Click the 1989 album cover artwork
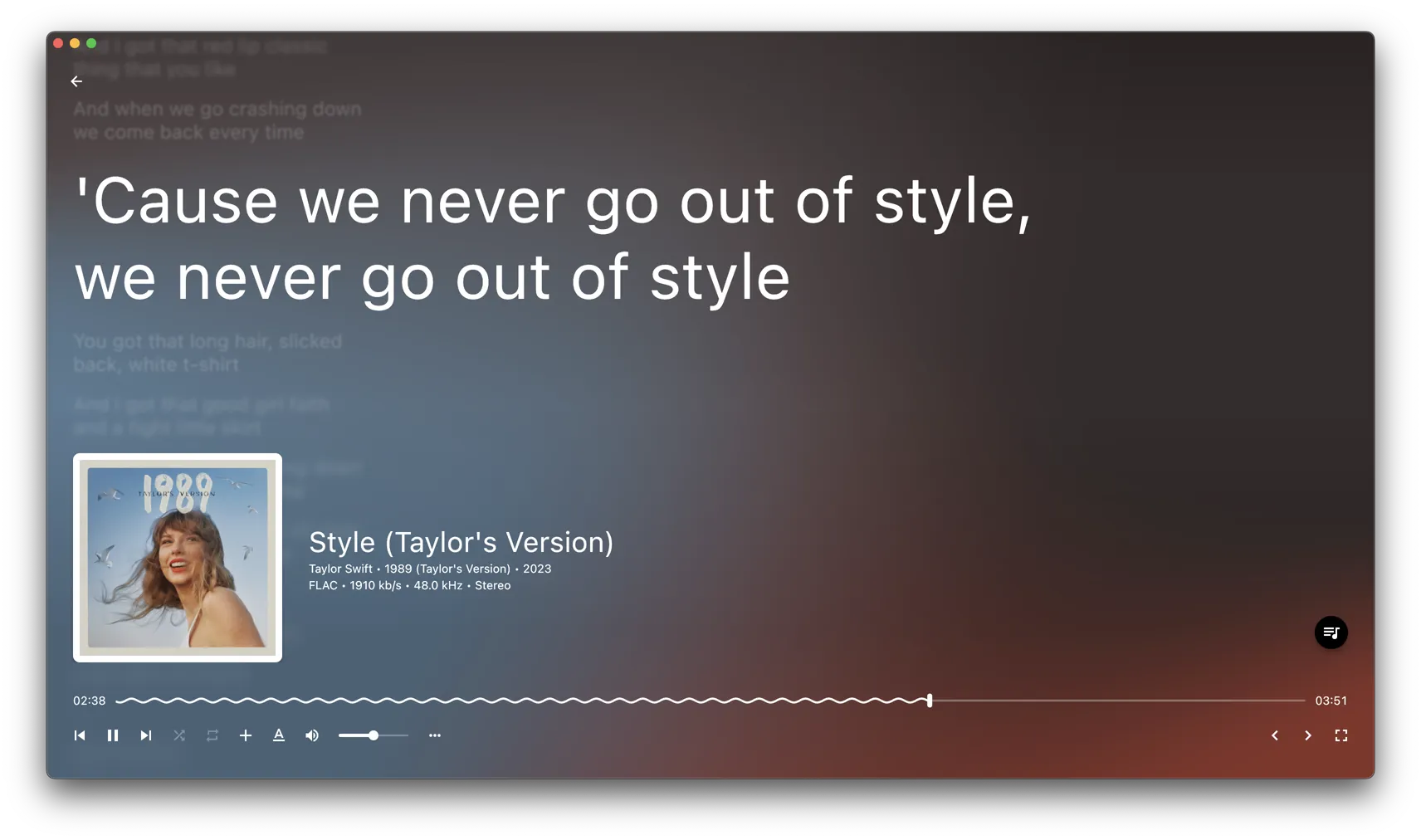The width and height of the screenshot is (1421, 840). tap(178, 558)
